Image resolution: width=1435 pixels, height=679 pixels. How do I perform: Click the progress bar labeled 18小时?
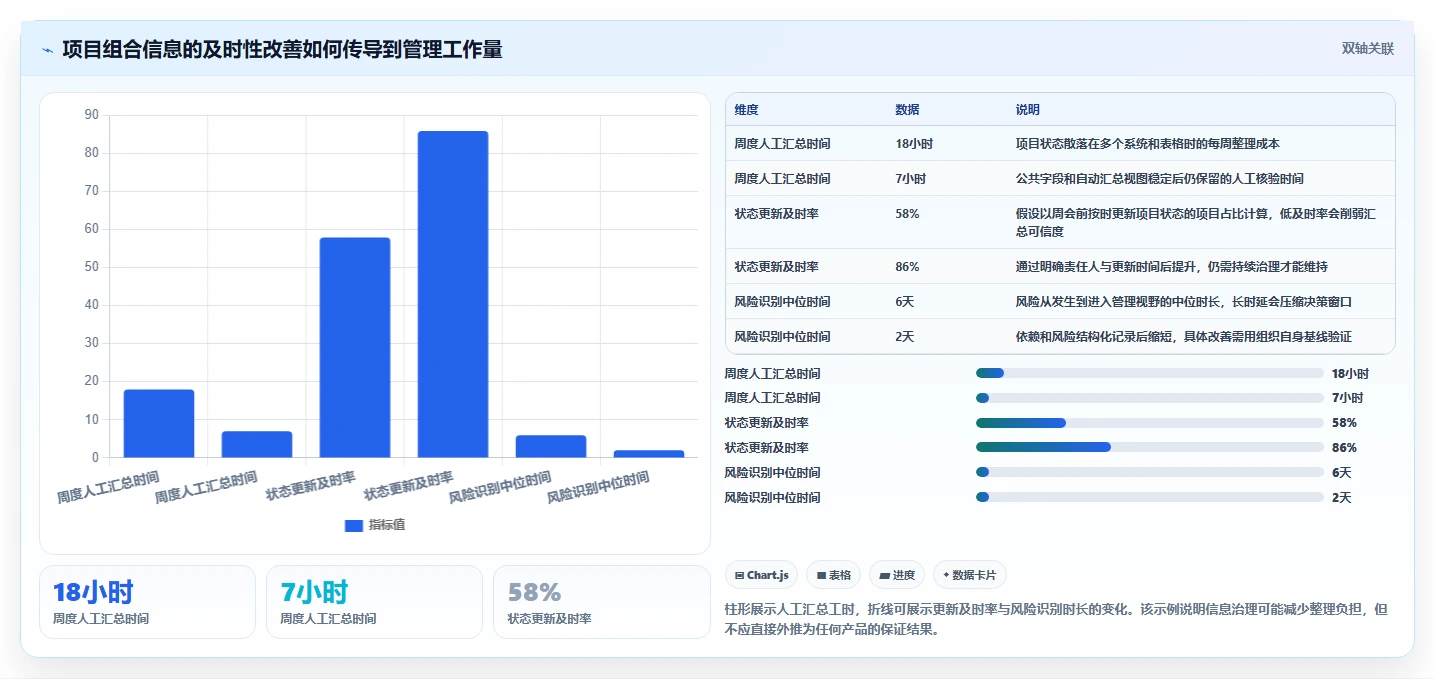tap(1150, 373)
